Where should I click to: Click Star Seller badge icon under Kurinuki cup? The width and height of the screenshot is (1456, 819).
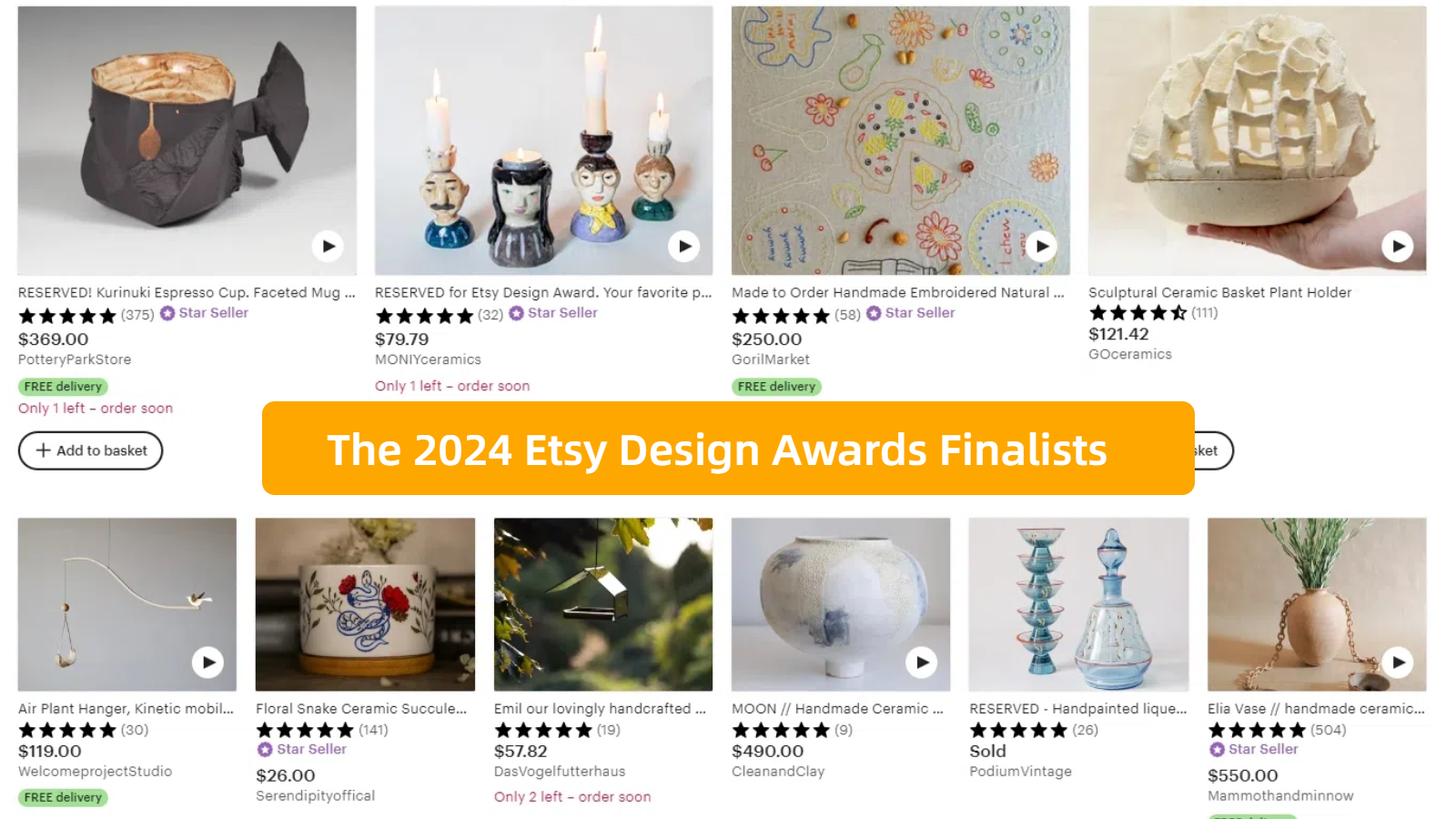(167, 313)
